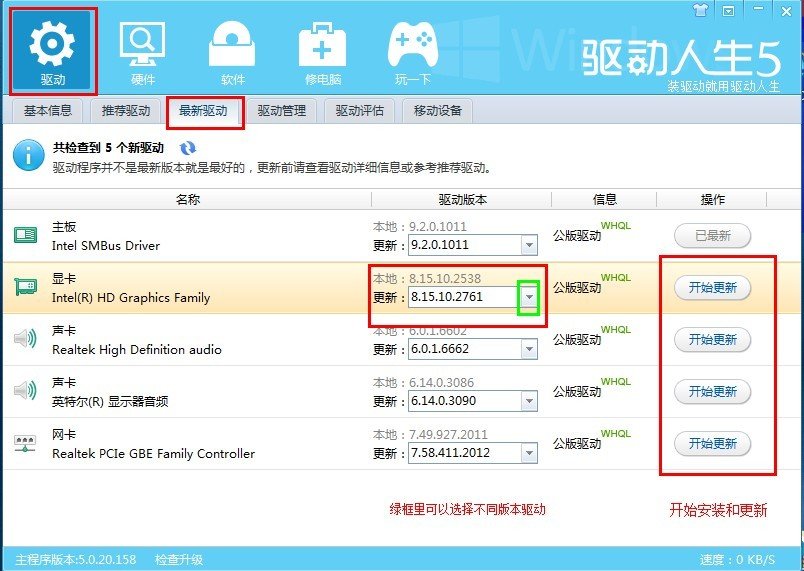
Task: Click the 主程序版本:5.0.20.158 status text
Action: [x=76, y=559]
